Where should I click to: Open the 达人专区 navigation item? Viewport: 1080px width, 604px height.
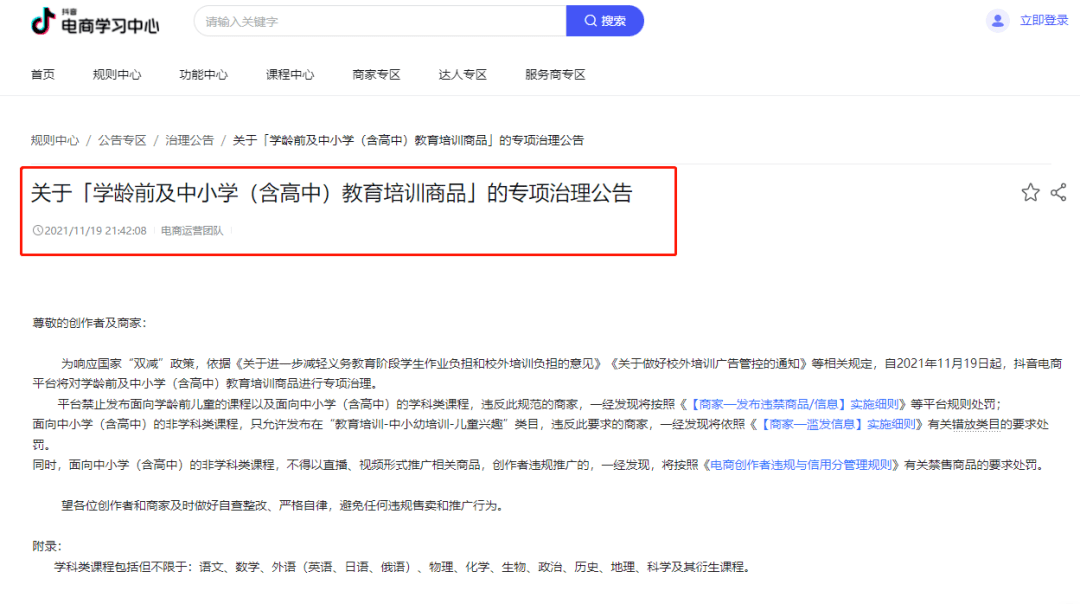pos(462,75)
